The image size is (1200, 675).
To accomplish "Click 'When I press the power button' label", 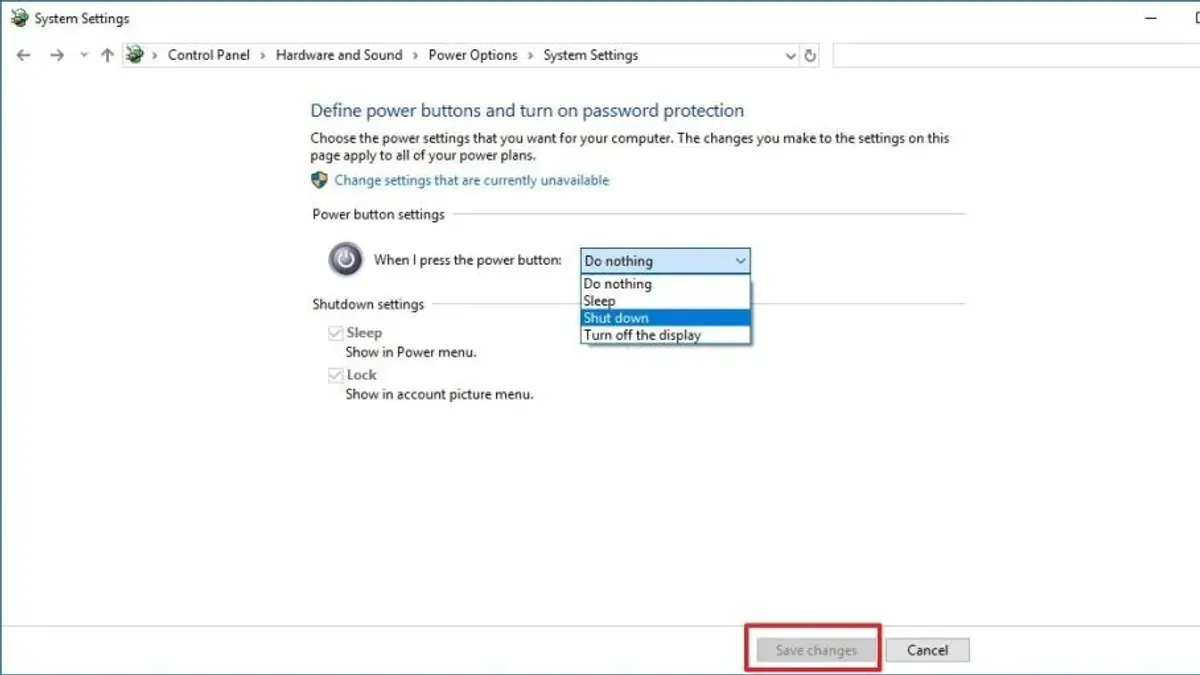I will (x=468, y=260).
